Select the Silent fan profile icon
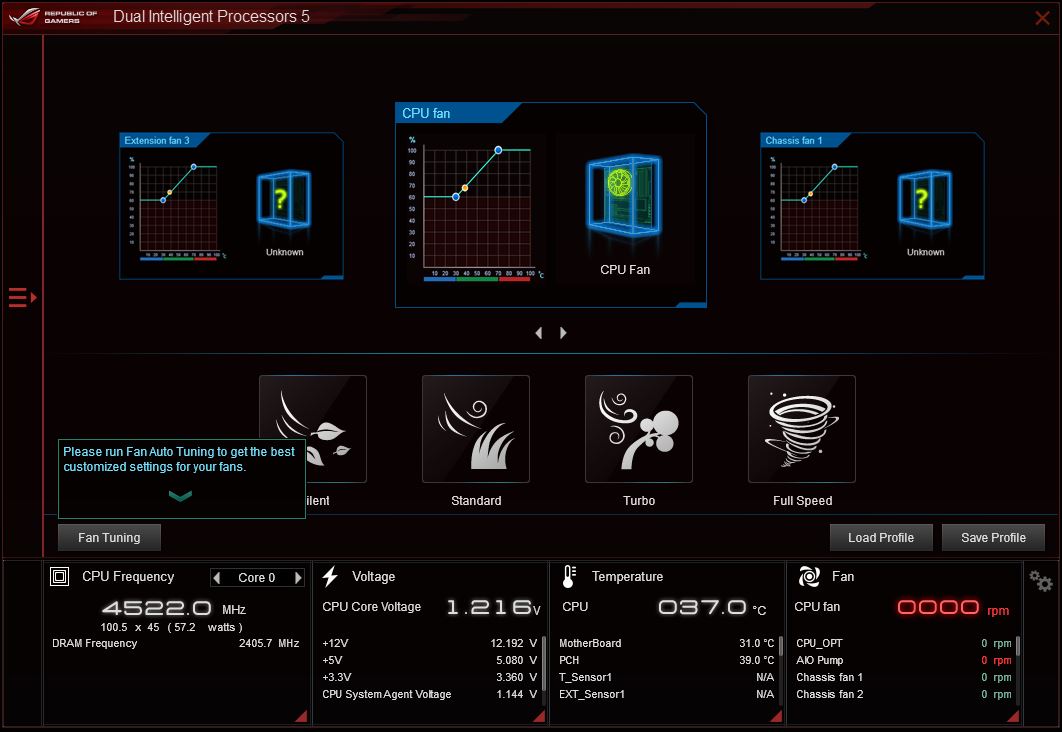The width and height of the screenshot is (1062, 732). (313, 428)
